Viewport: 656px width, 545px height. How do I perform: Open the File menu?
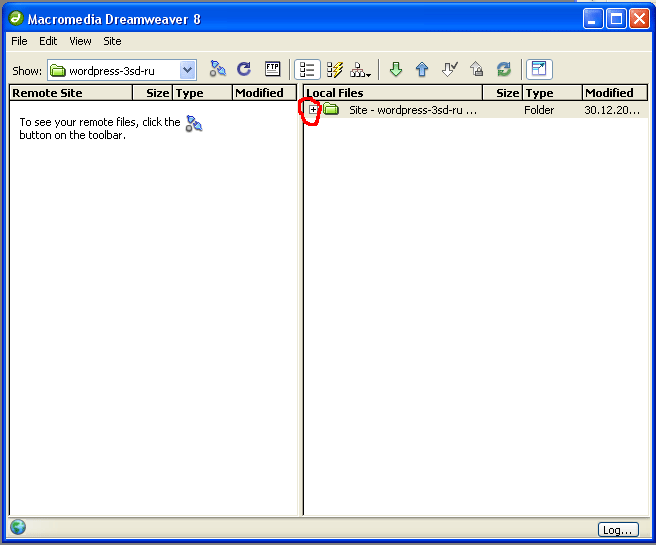coord(19,41)
